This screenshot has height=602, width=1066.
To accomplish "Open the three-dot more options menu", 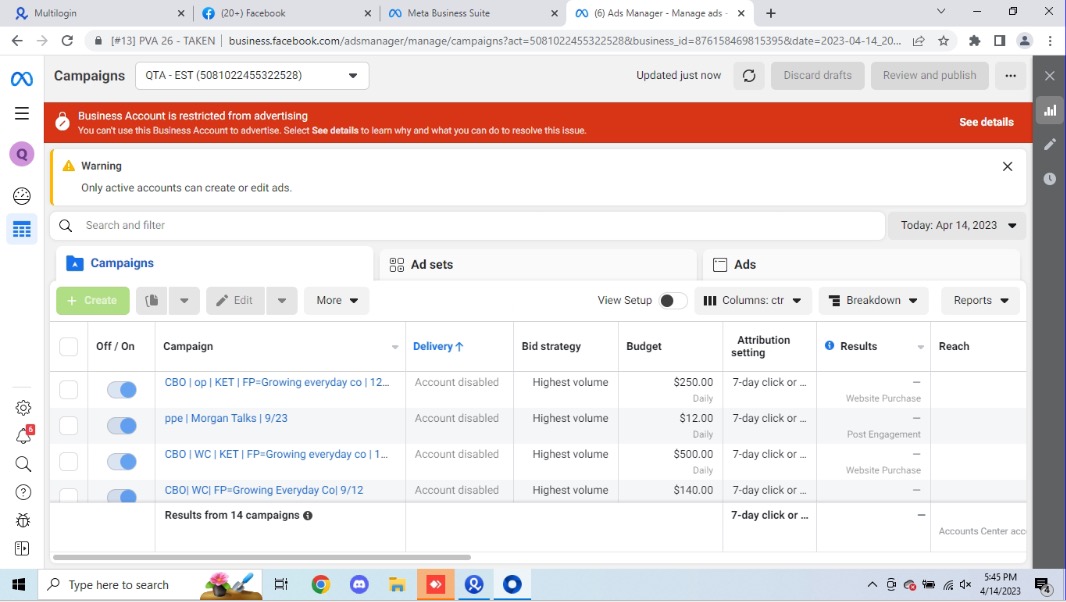I will click(1010, 76).
